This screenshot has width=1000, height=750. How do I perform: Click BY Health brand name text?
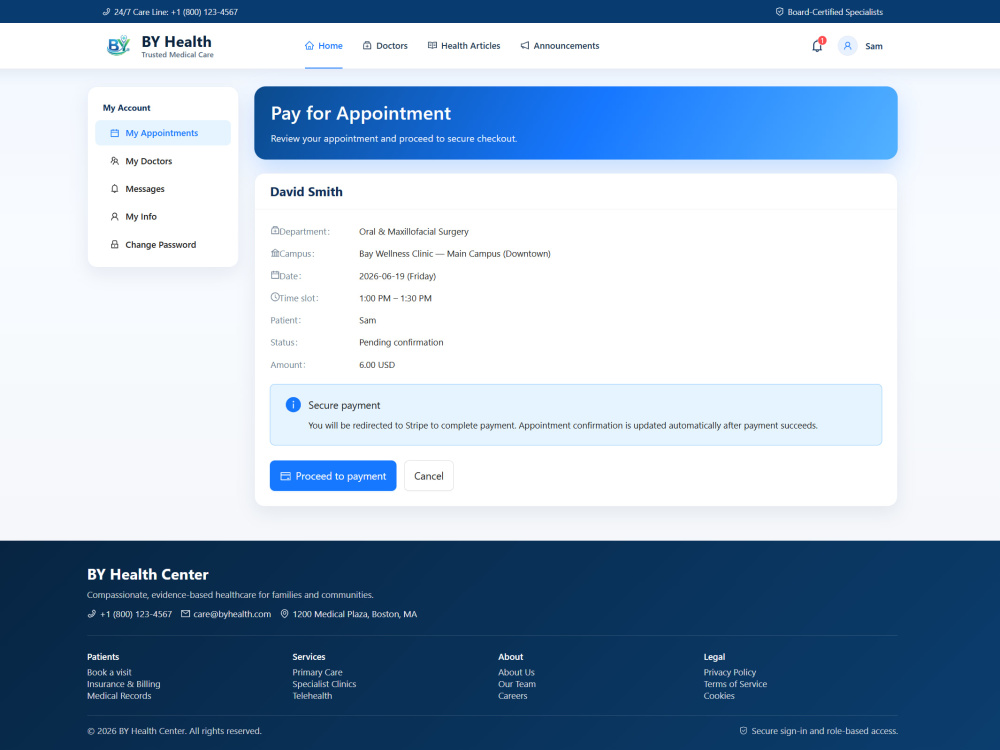click(x=177, y=41)
